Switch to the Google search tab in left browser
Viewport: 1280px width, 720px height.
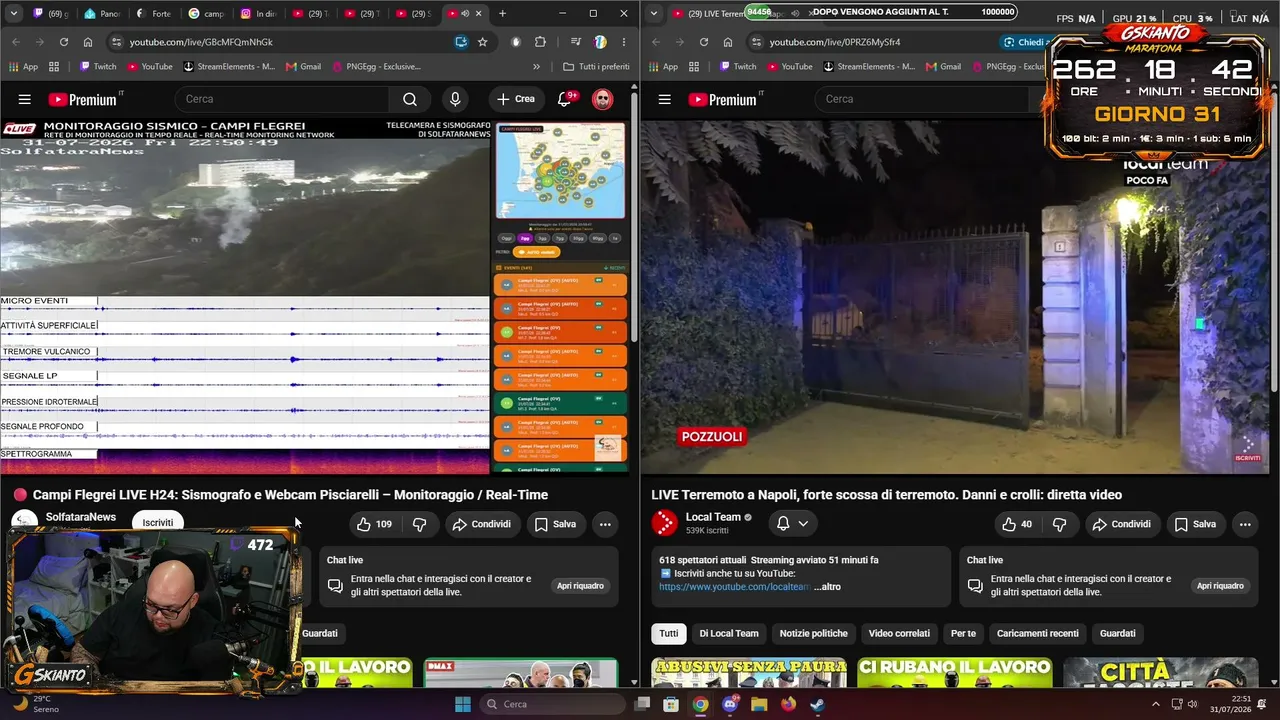pyautogui.click(x=207, y=14)
